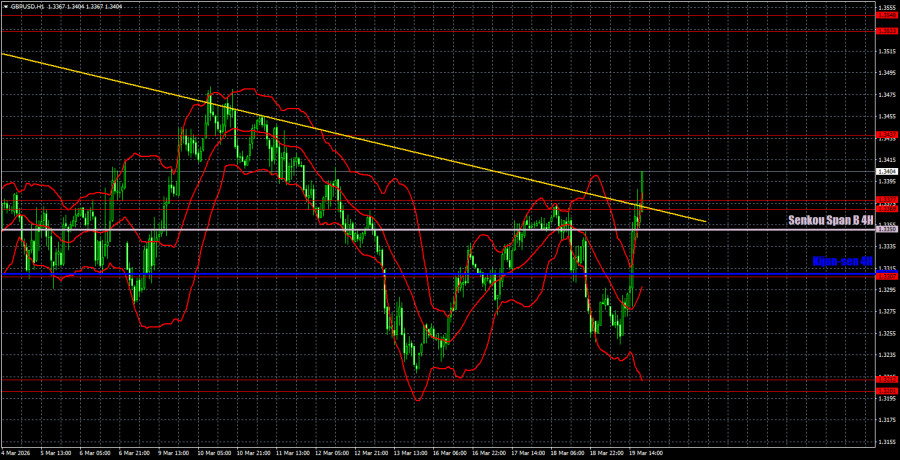Image resolution: width=900 pixels, height=460 pixels.
Task: Click the 6 Mar 05:00 time label
Action: click(x=95, y=453)
